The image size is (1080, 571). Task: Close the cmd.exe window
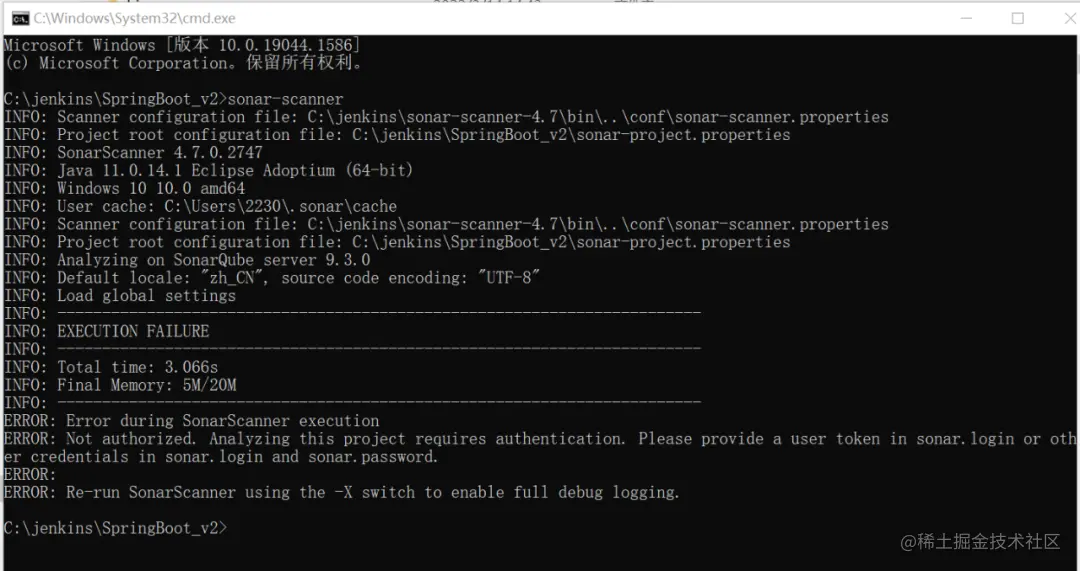pyautogui.click(x=1070, y=19)
